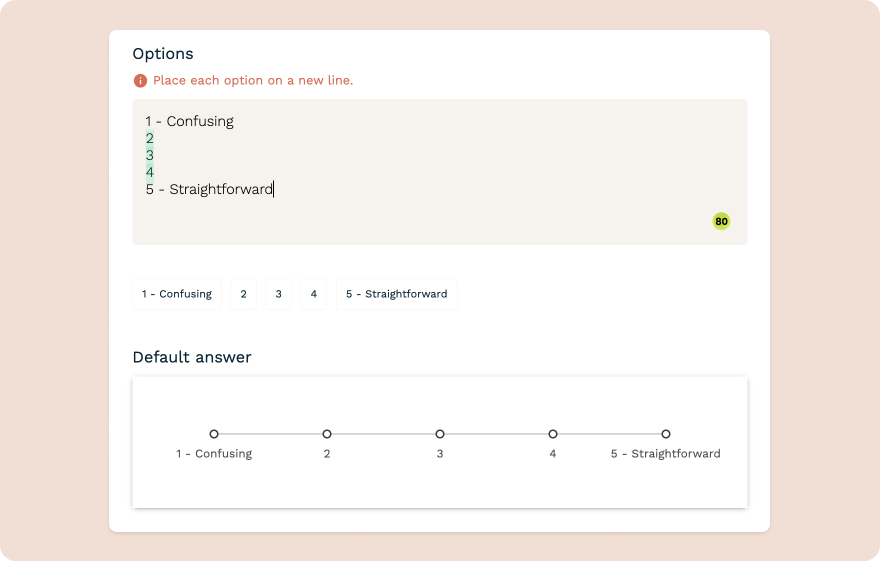
Task: Choose the '5 - Straightforward' radio point
Action: click(x=666, y=434)
